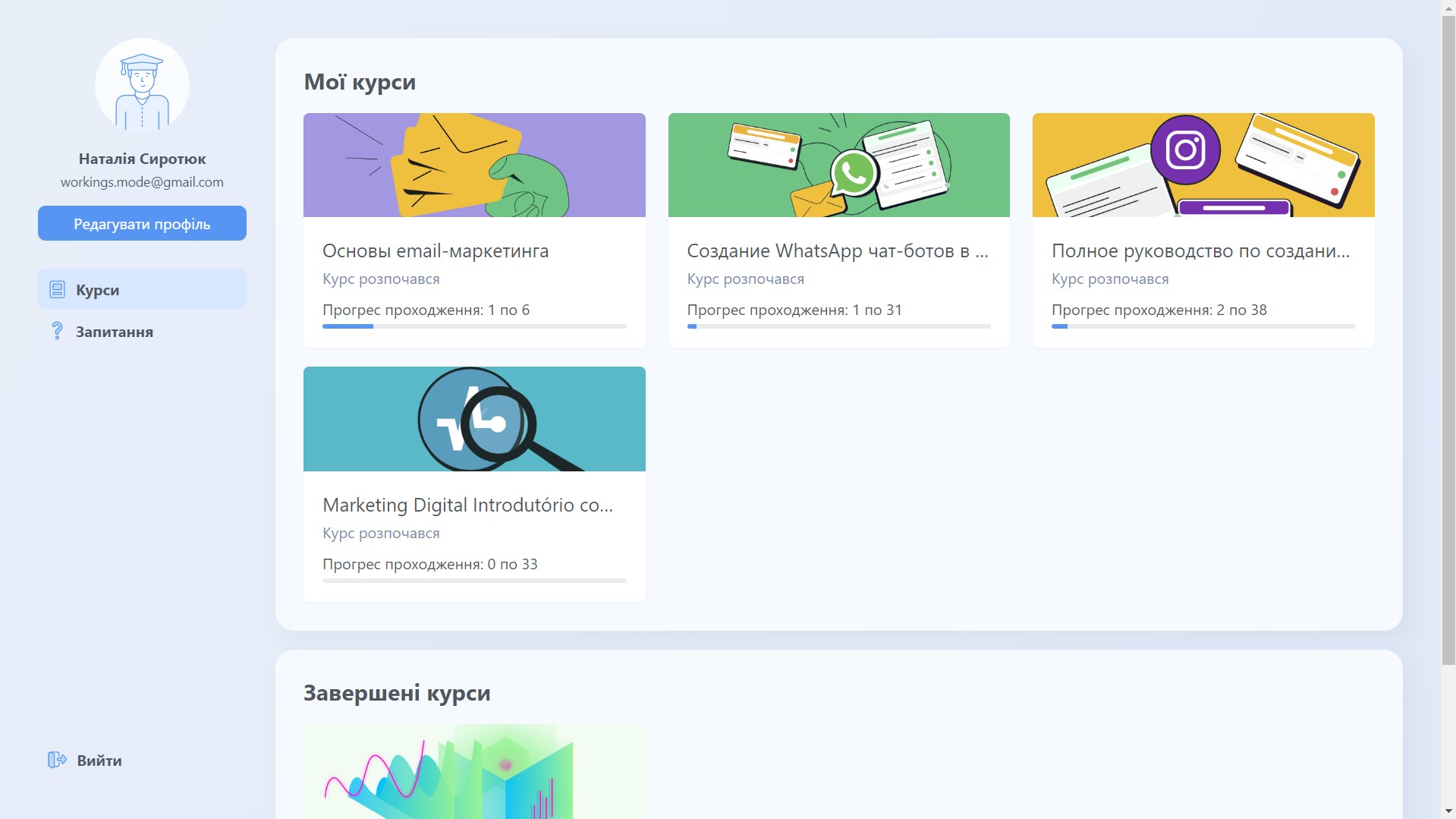Click the student avatar profile picture

click(142, 85)
